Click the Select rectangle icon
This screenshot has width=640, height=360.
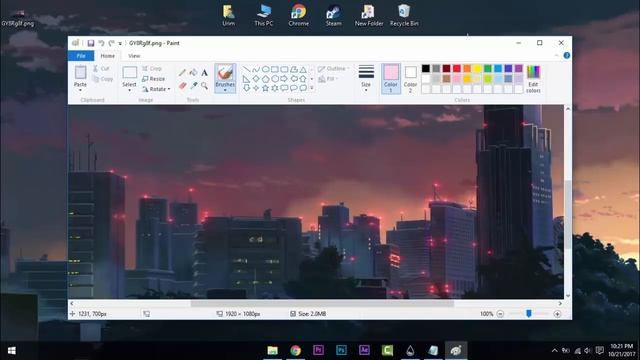tap(129, 73)
